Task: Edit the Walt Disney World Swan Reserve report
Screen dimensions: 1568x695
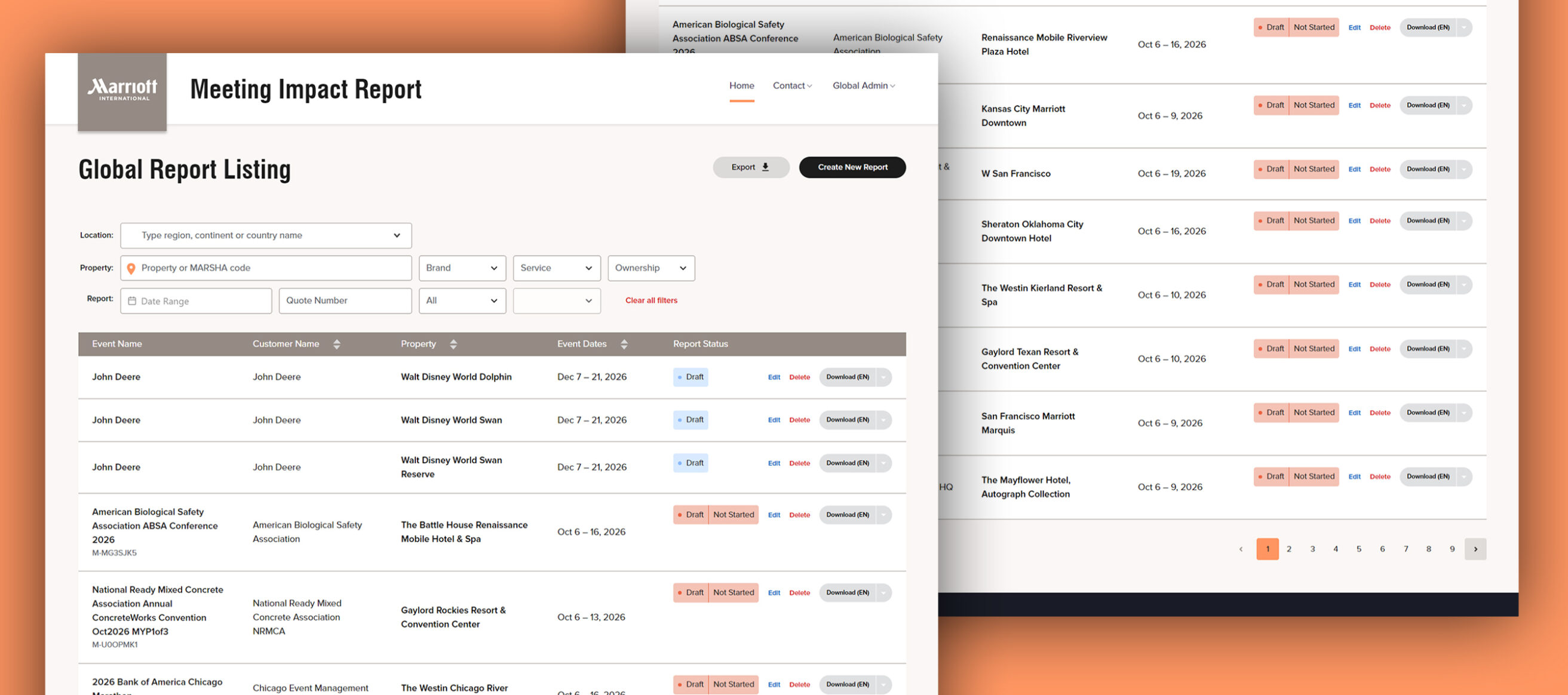Action: [x=774, y=463]
